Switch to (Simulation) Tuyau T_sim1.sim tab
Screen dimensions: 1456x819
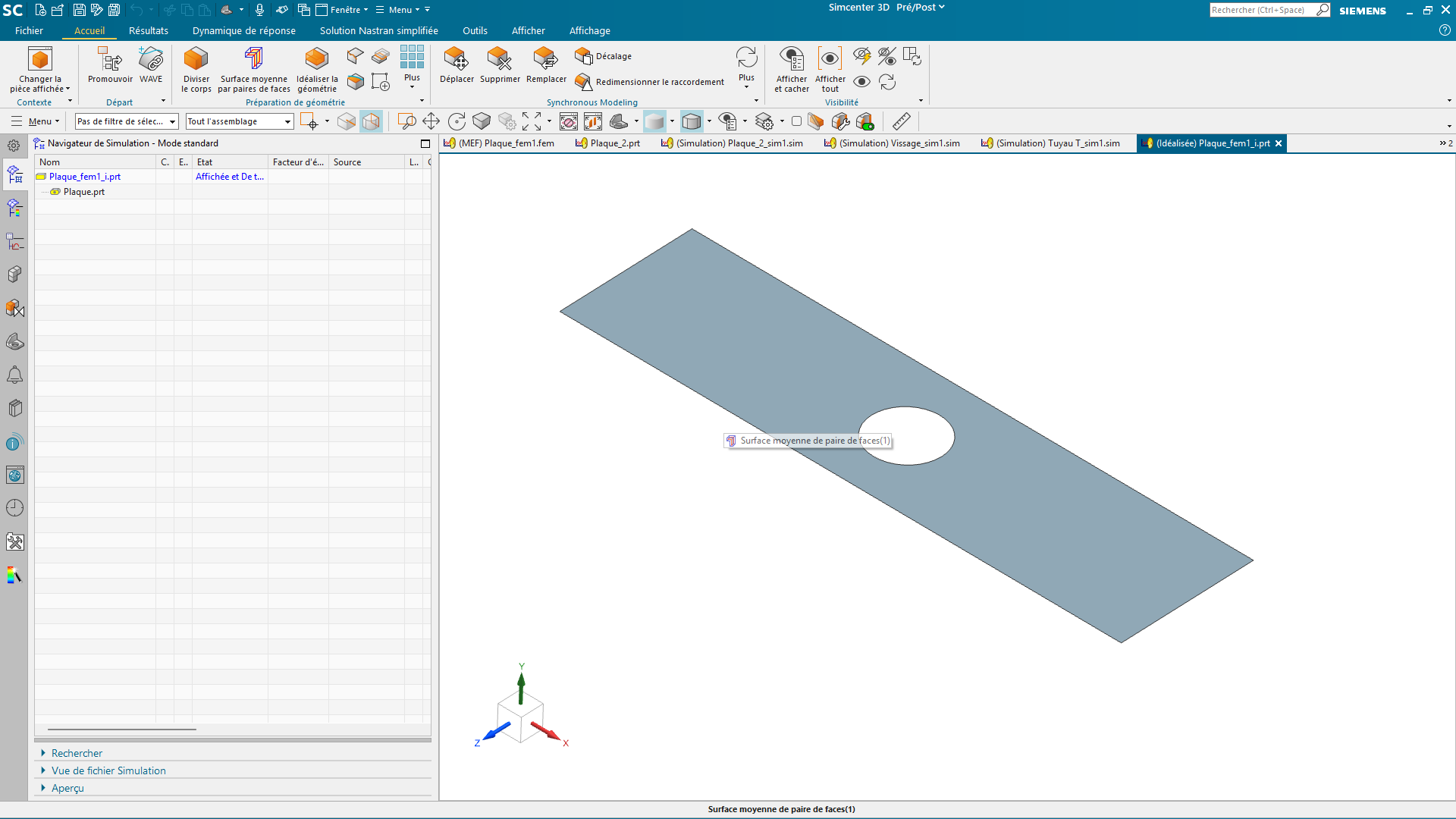click(1050, 143)
